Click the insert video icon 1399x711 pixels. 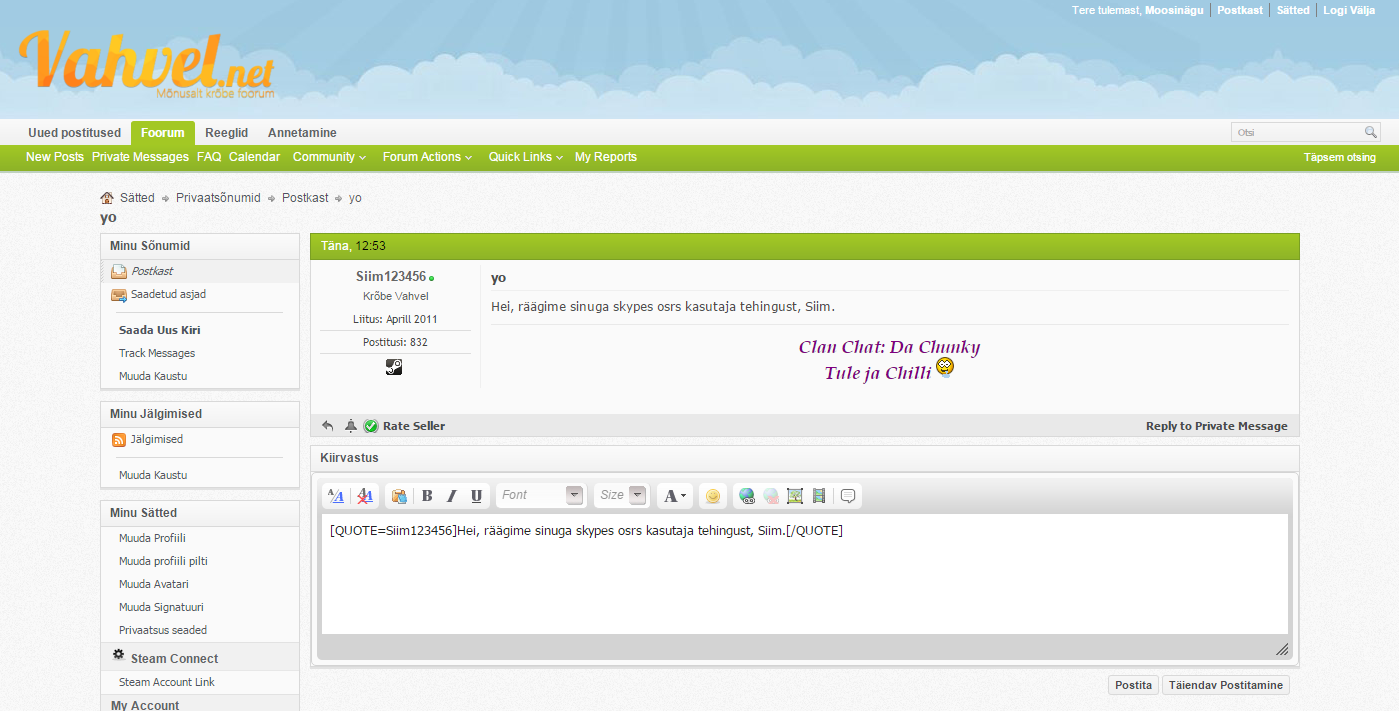click(x=819, y=496)
